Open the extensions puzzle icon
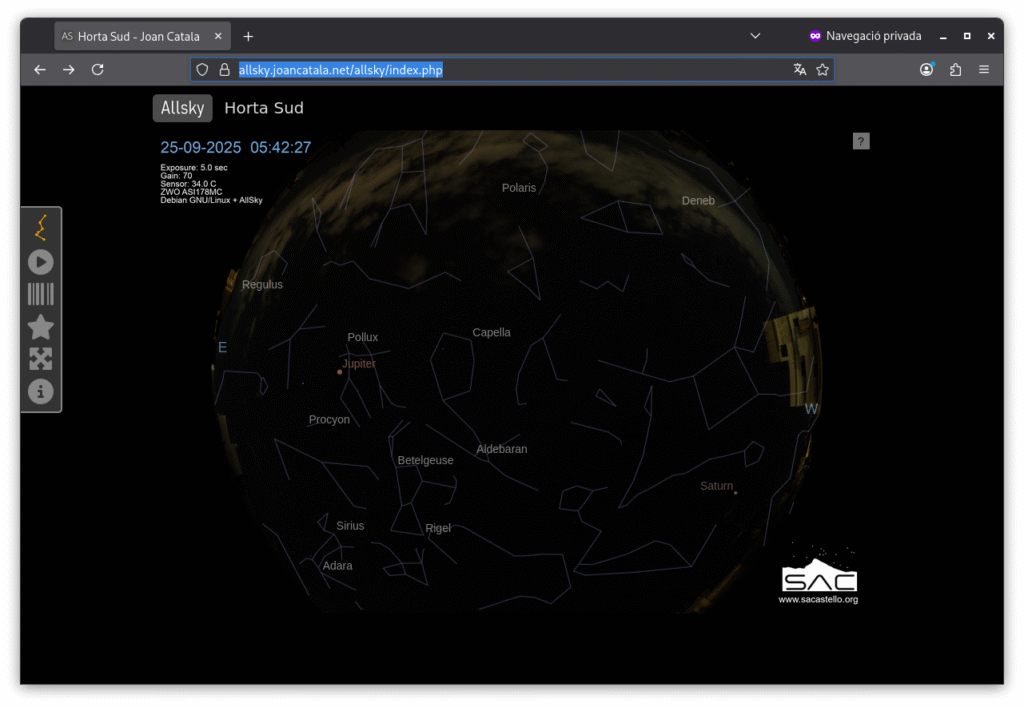Image resolution: width=1024 pixels, height=707 pixels. [955, 70]
